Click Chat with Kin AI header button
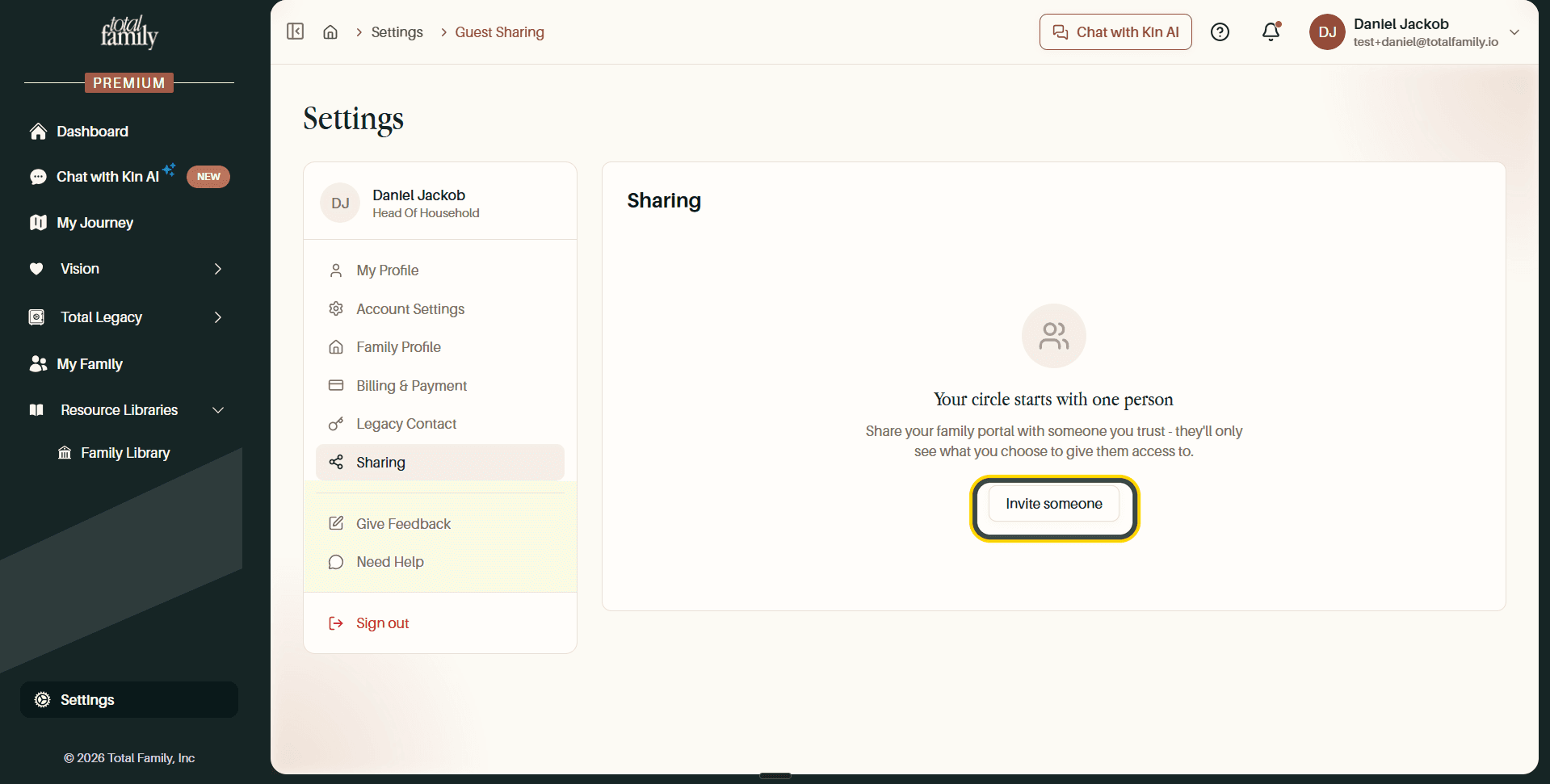Image resolution: width=1550 pixels, height=784 pixels. tap(1115, 32)
